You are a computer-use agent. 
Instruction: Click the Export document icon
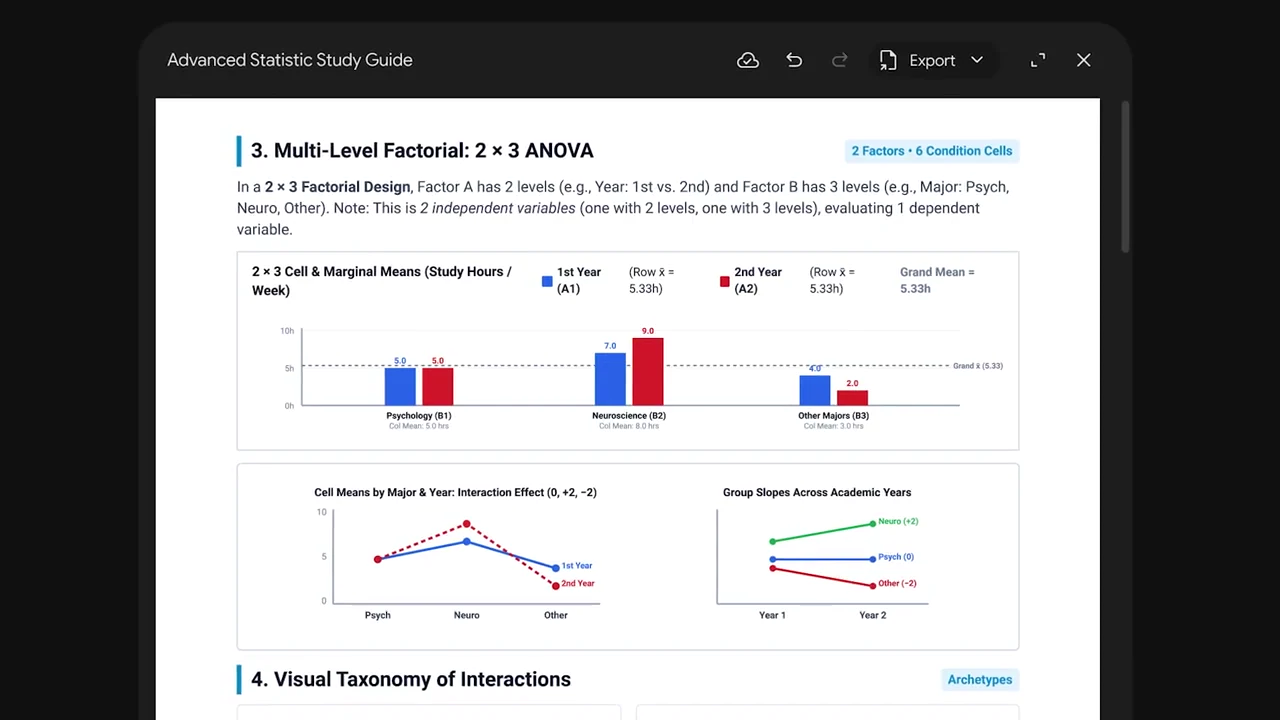888,60
